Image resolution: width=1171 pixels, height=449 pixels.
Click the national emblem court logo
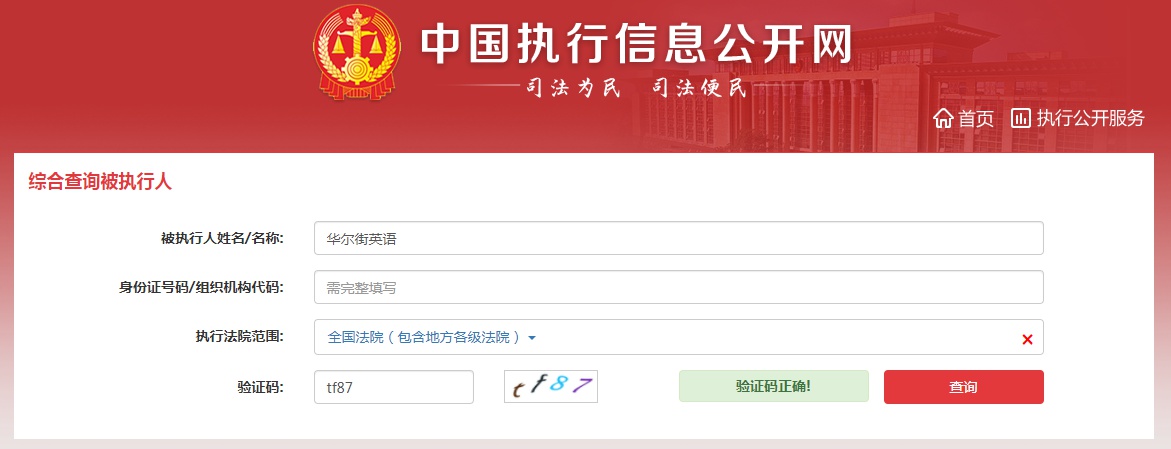coord(358,52)
